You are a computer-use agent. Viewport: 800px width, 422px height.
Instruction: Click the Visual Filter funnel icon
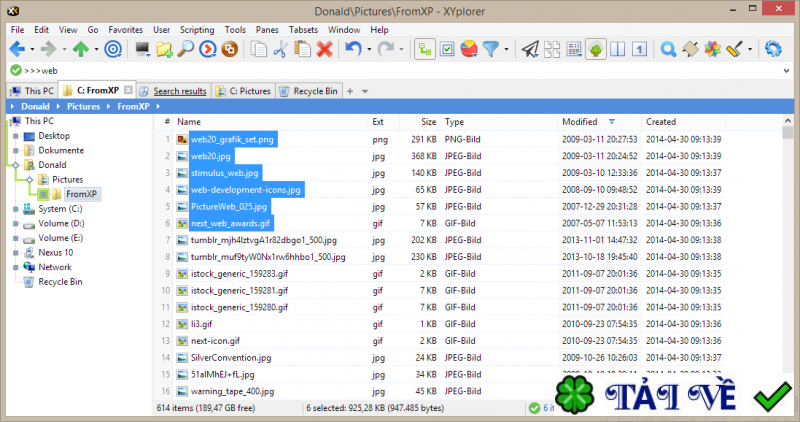491,49
